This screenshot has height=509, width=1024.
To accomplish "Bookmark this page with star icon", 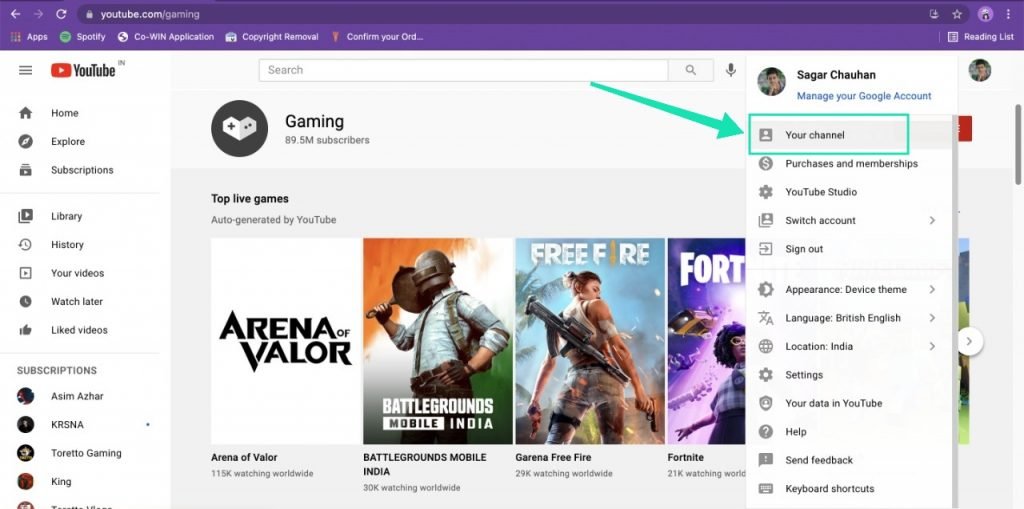I will point(957,14).
